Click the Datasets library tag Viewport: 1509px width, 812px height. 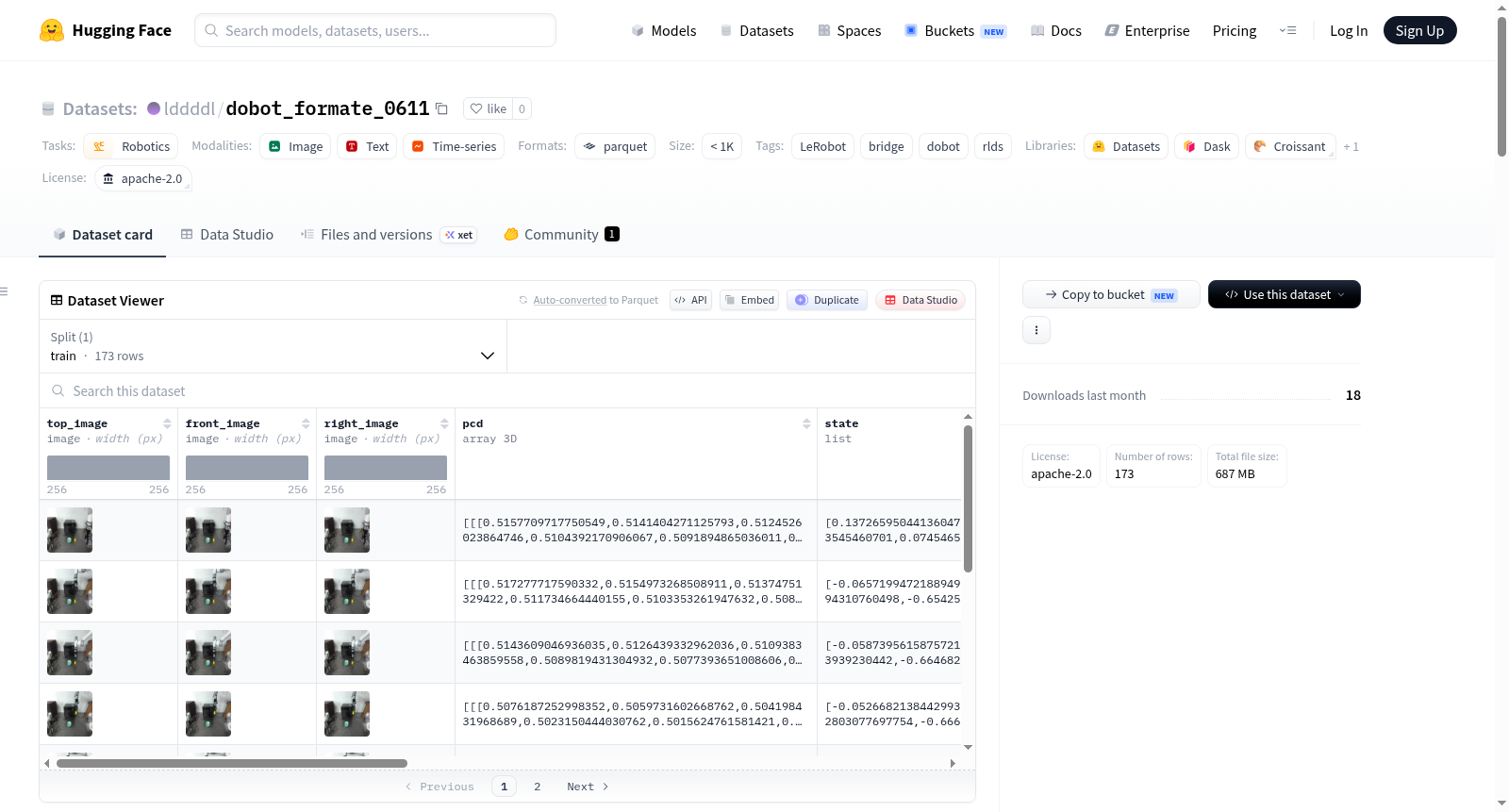pyautogui.click(x=1126, y=146)
